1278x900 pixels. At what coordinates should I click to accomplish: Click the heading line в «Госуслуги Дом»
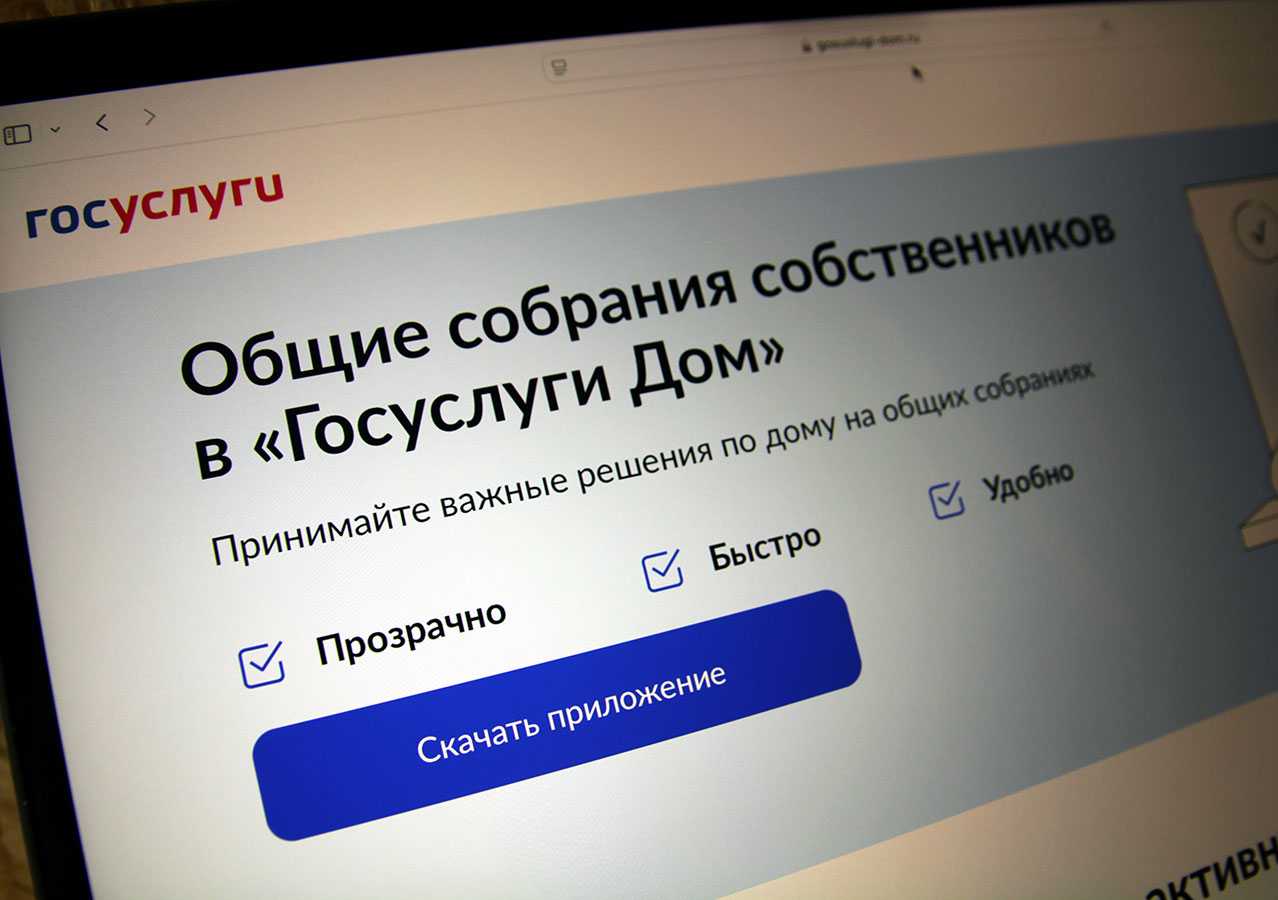coord(490,404)
